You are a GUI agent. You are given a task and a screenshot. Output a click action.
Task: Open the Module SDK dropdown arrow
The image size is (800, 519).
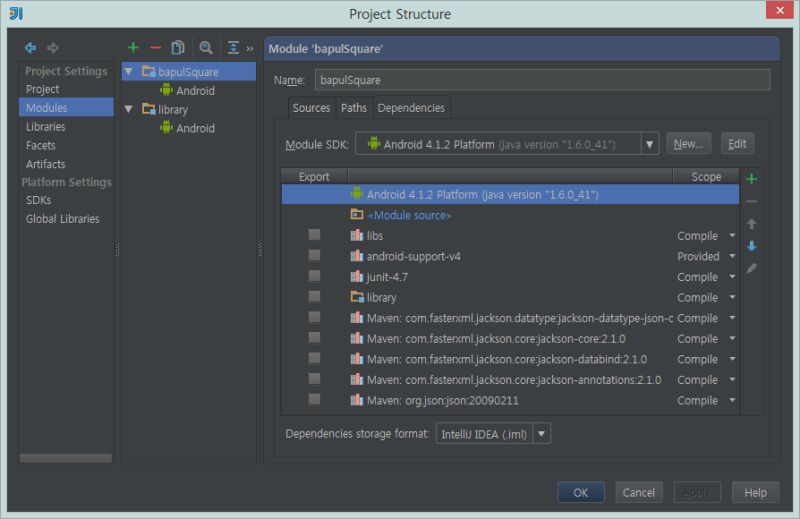click(x=649, y=144)
